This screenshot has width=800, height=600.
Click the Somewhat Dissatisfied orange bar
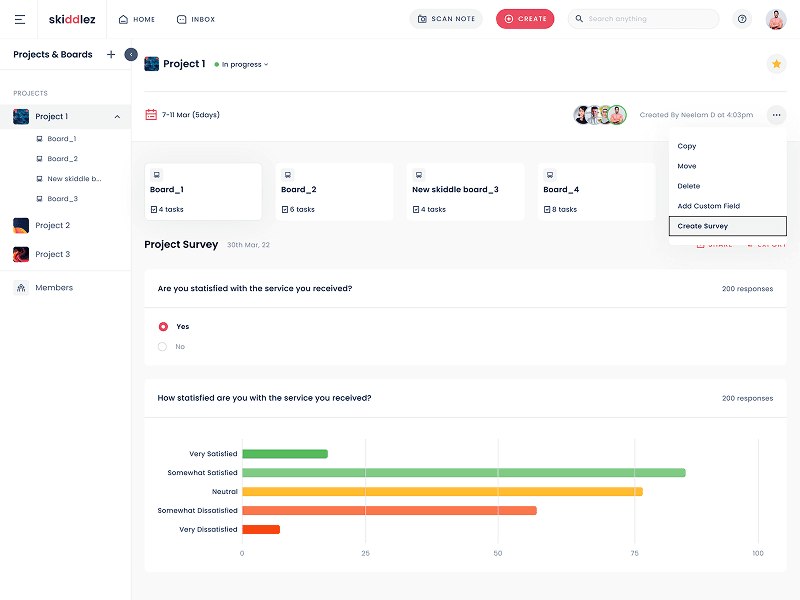coord(389,510)
